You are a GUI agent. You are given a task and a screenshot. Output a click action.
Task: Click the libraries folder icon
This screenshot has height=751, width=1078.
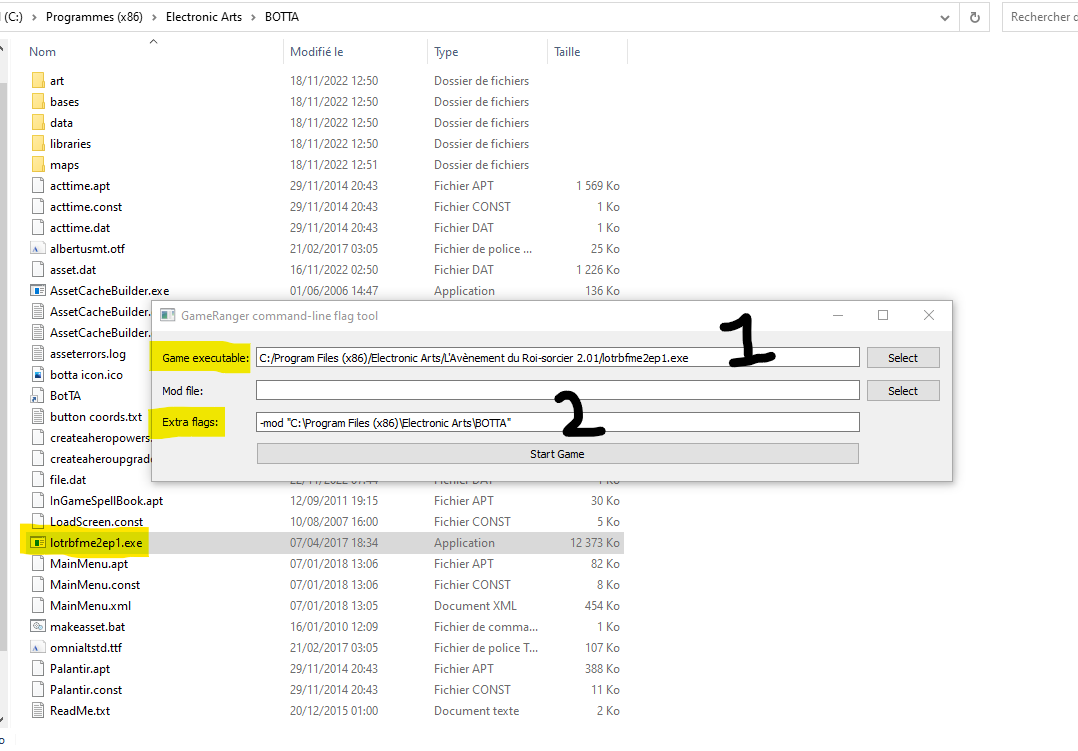pos(38,144)
